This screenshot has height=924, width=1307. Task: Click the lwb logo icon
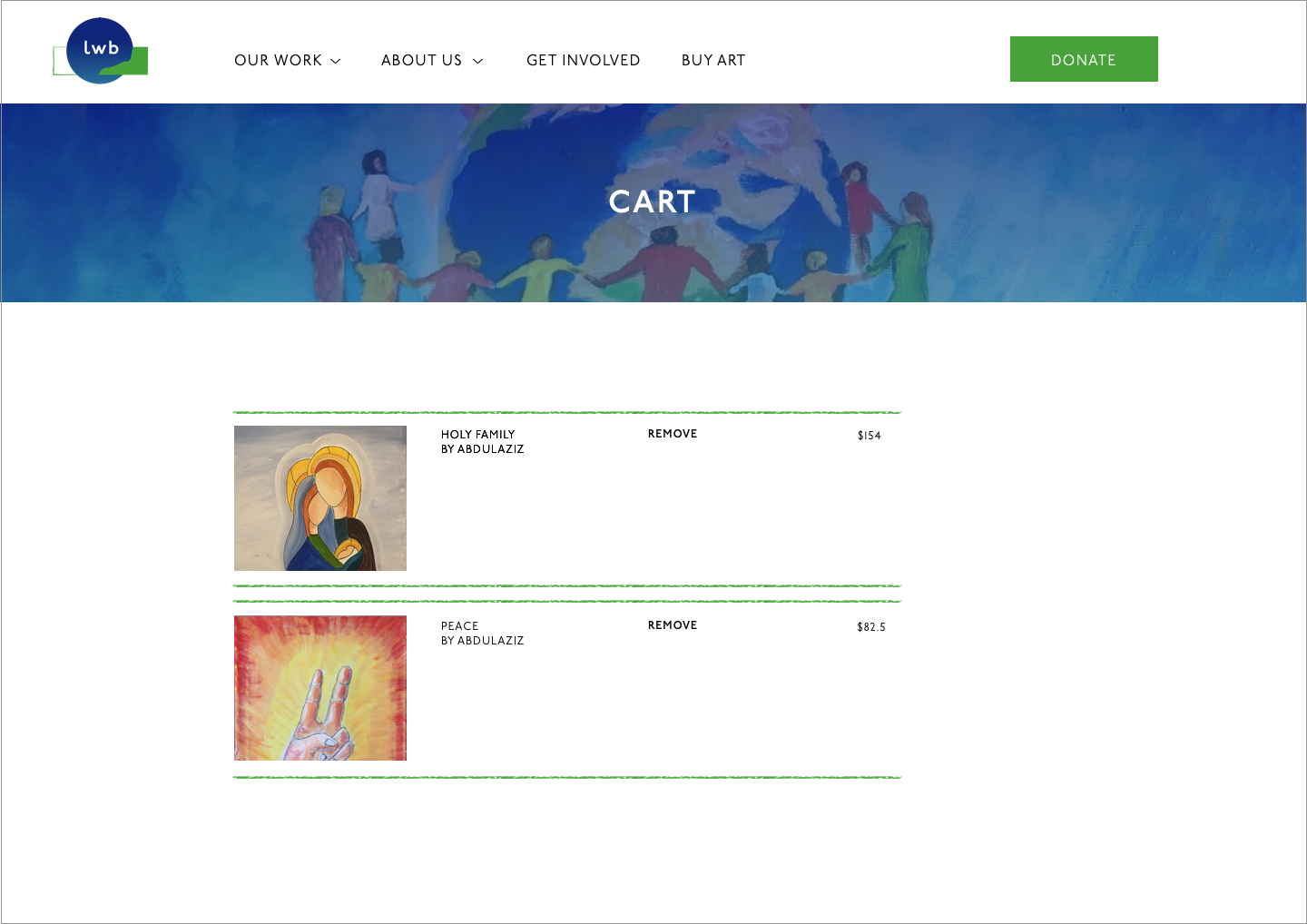[x=100, y=51]
